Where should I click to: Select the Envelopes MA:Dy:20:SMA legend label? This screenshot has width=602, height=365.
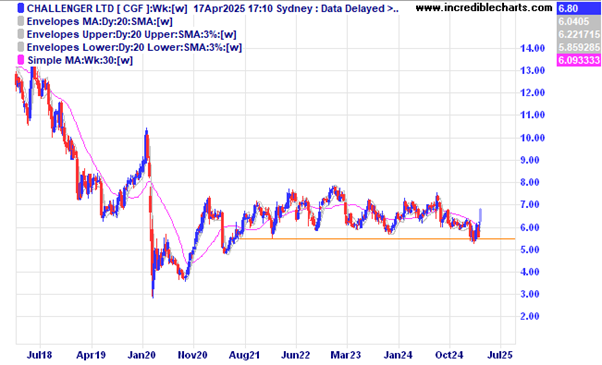tap(99, 21)
